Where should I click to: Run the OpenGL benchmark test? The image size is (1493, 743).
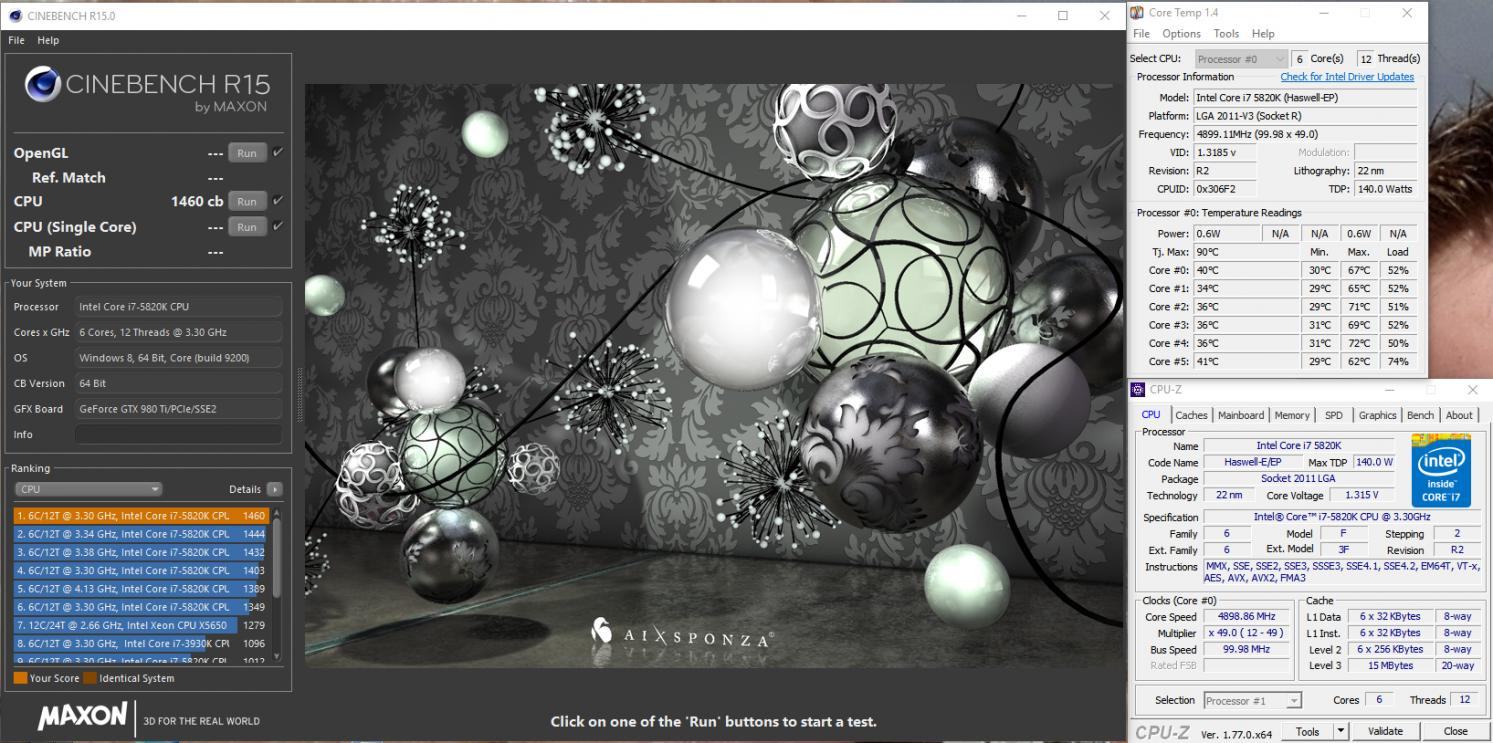tap(247, 153)
